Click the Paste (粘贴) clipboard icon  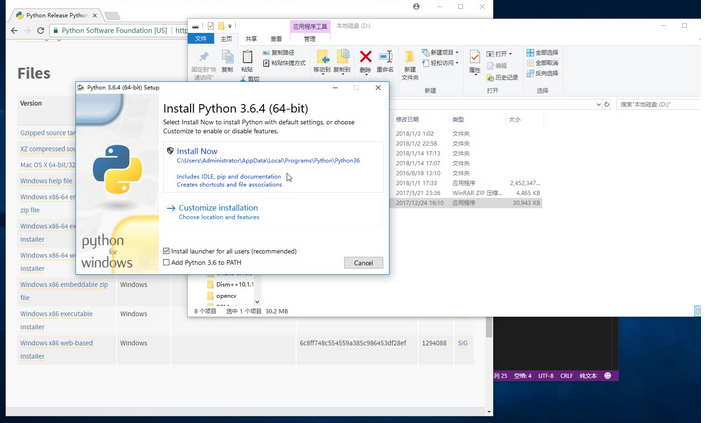247,57
